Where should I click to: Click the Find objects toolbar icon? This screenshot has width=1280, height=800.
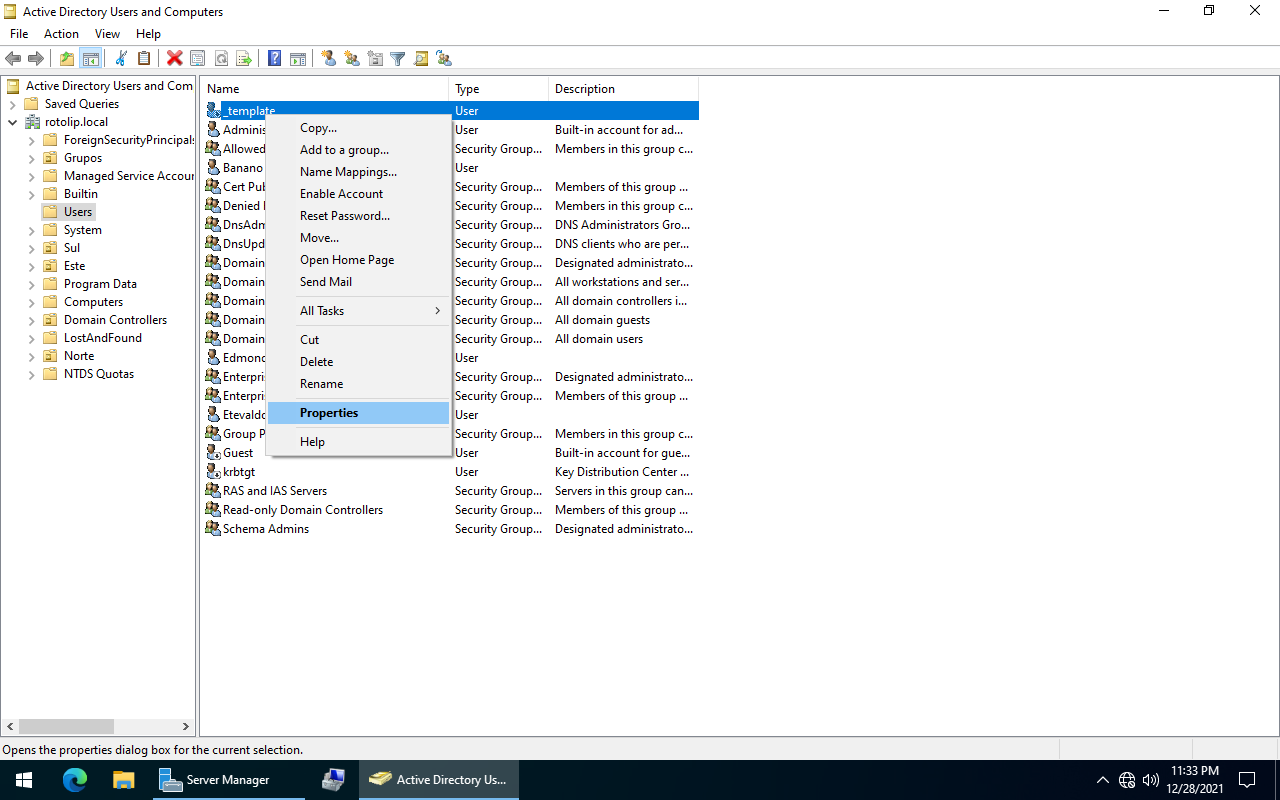[x=421, y=59]
